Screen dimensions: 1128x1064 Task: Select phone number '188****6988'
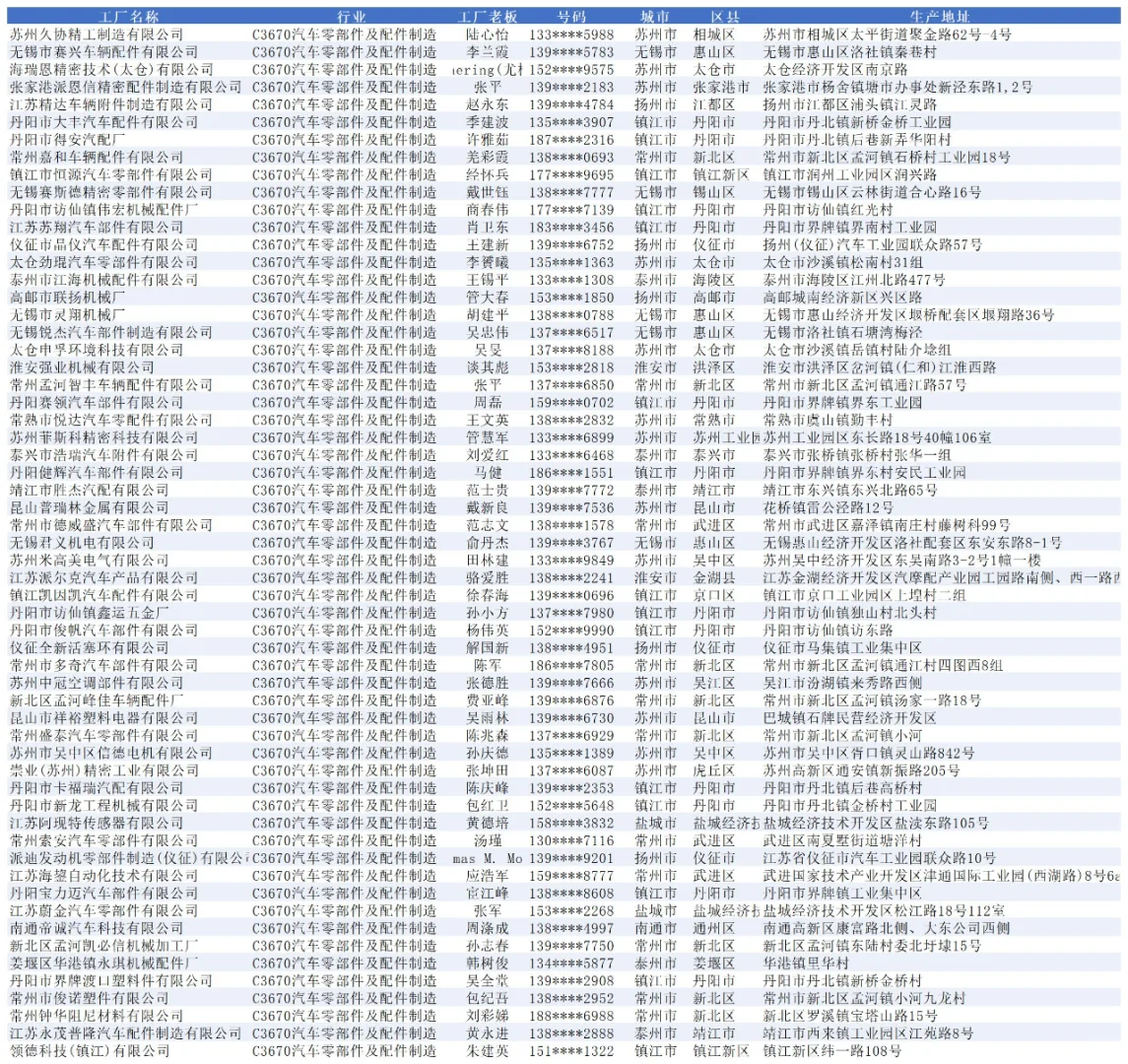[572, 1016]
